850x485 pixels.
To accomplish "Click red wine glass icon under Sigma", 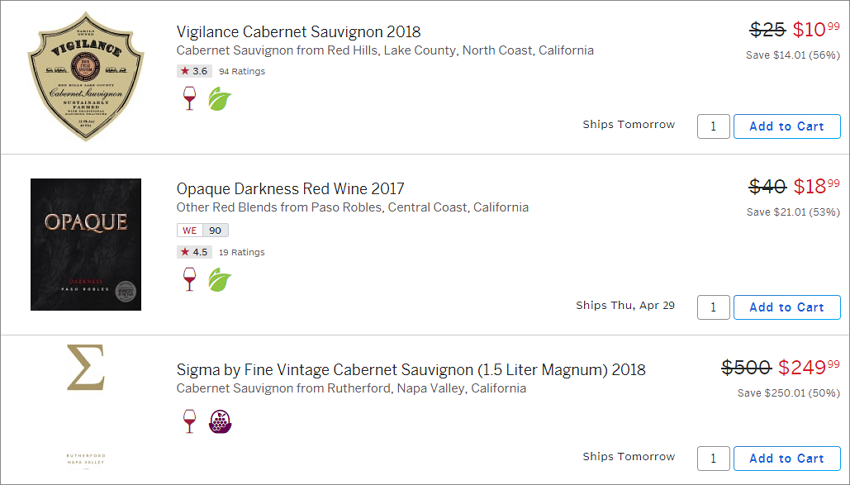I will [x=189, y=421].
